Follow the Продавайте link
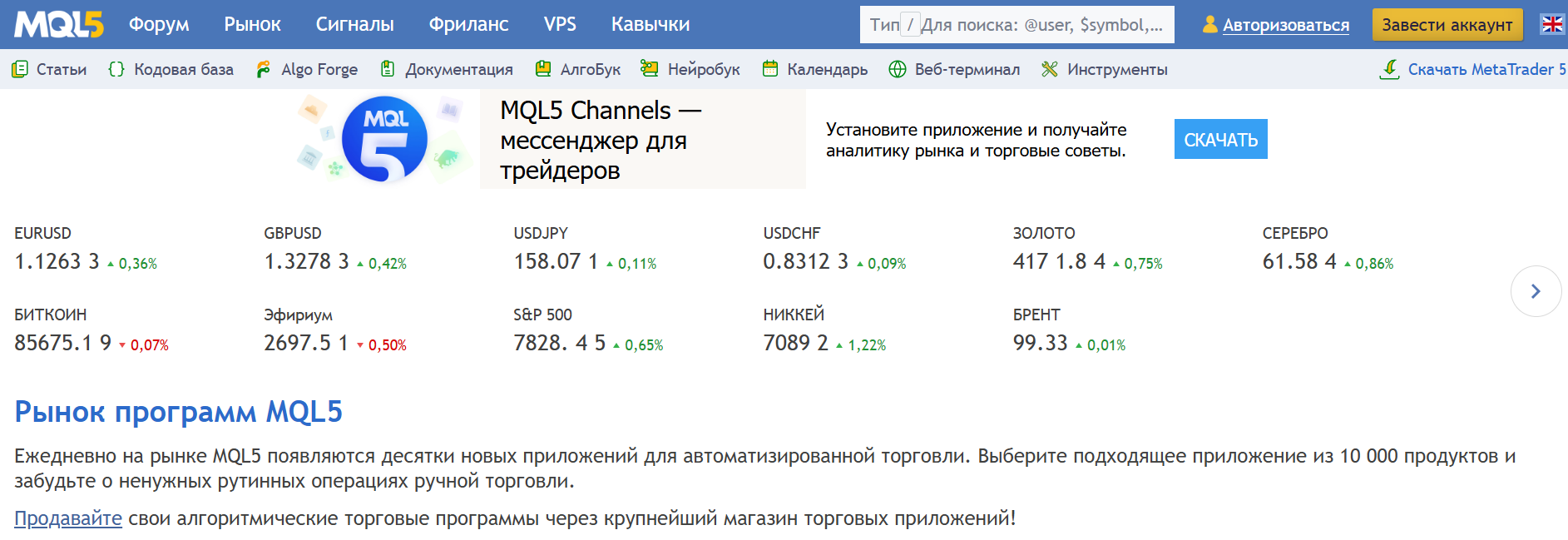 click(x=68, y=518)
